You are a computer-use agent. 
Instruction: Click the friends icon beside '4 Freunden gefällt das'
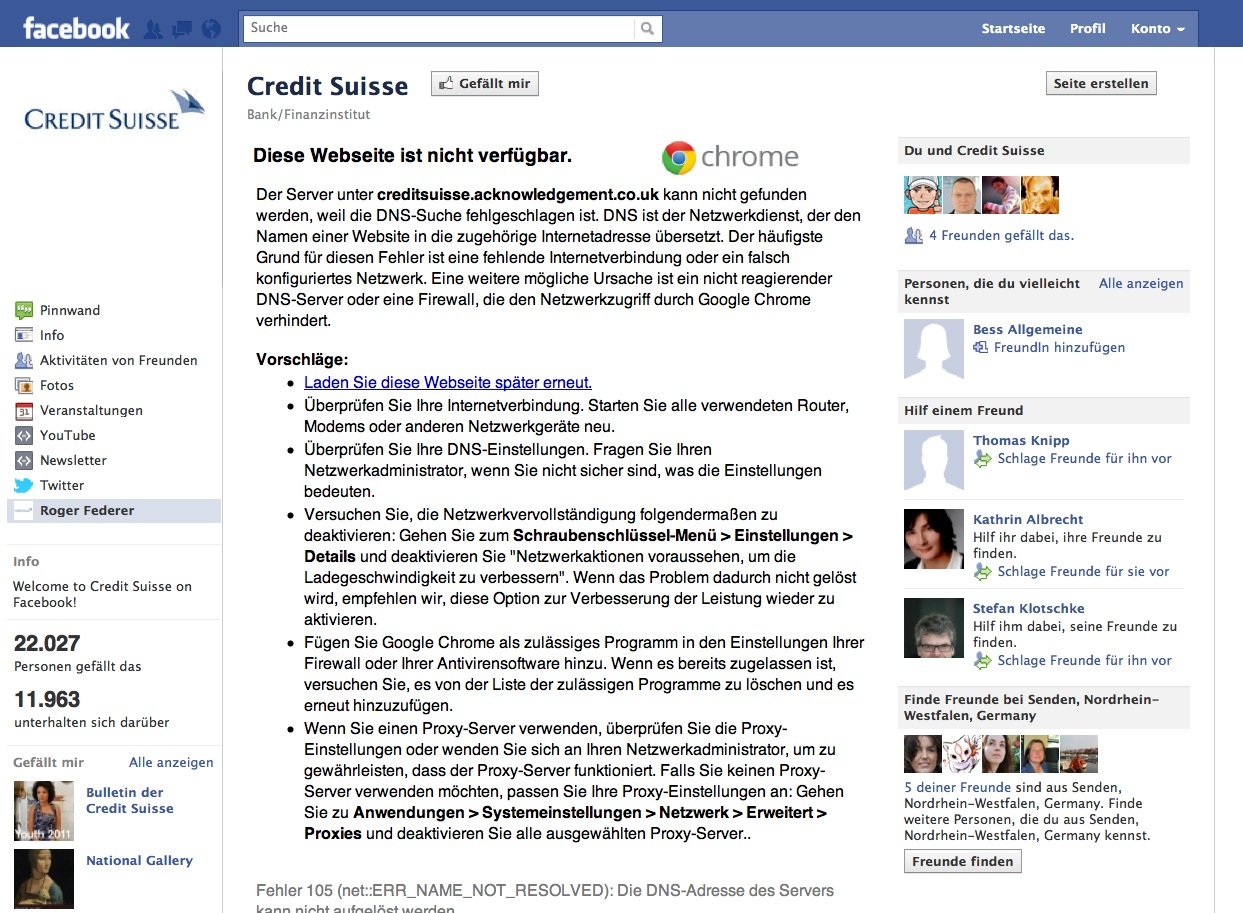coord(913,236)
